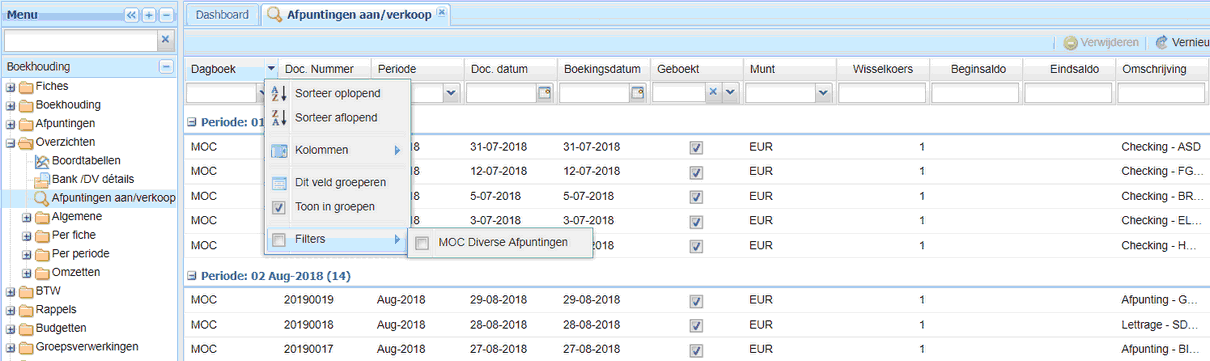Viewport: 1210px width, 361px height.
Task: Toggle Geboekt checkbox on Afpunting - G row
Action: coord(696,300)
